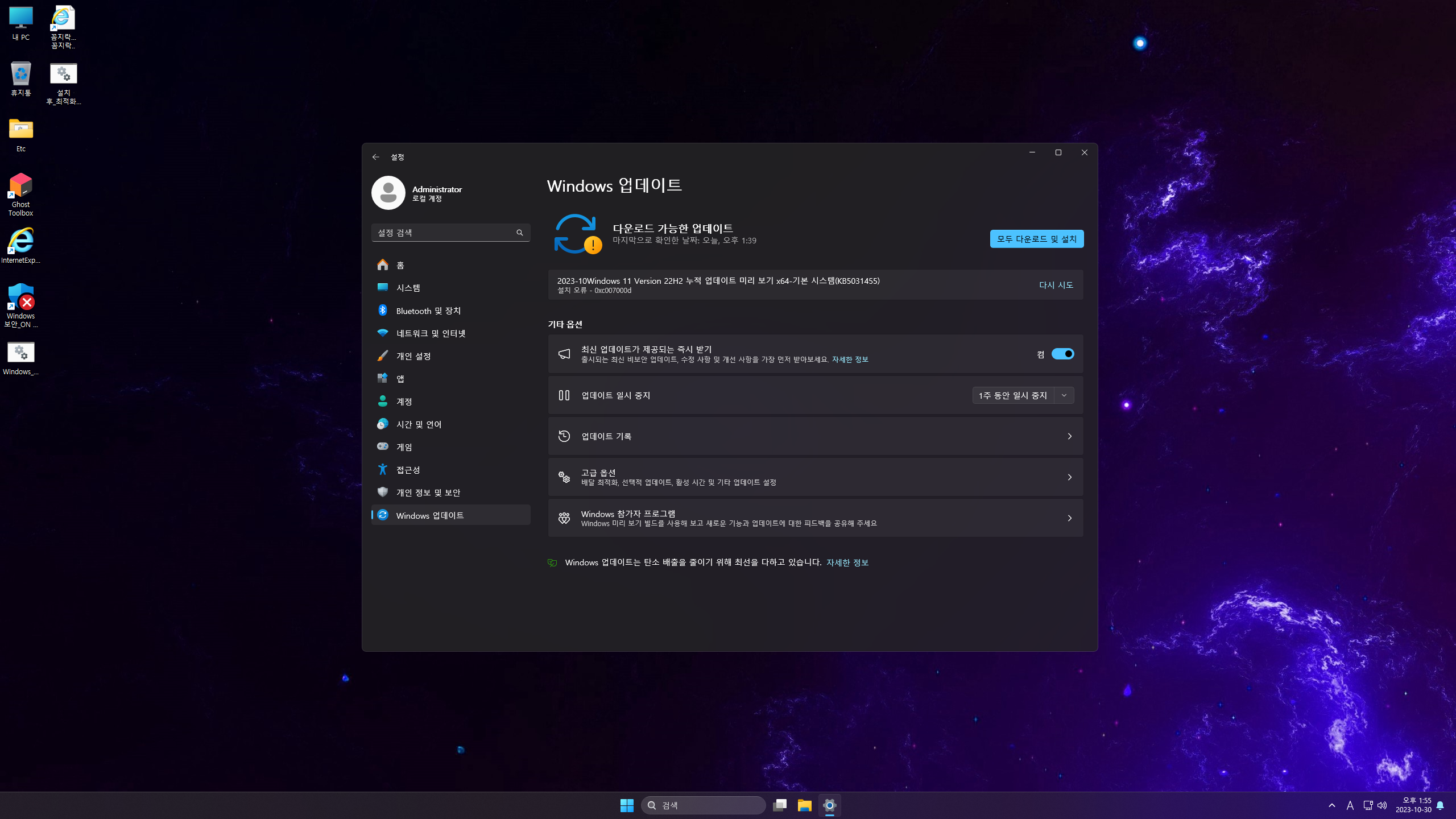Click the search magnifier icon in settings search

pyautogui.click(x=519, y=233)
